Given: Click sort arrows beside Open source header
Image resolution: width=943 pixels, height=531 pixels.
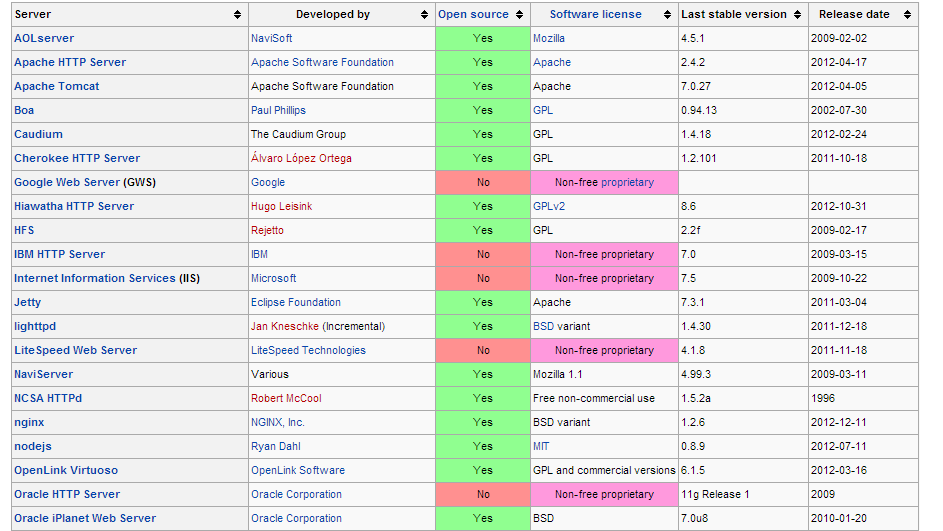Looking at the screenshot, I should coord(520,14).
